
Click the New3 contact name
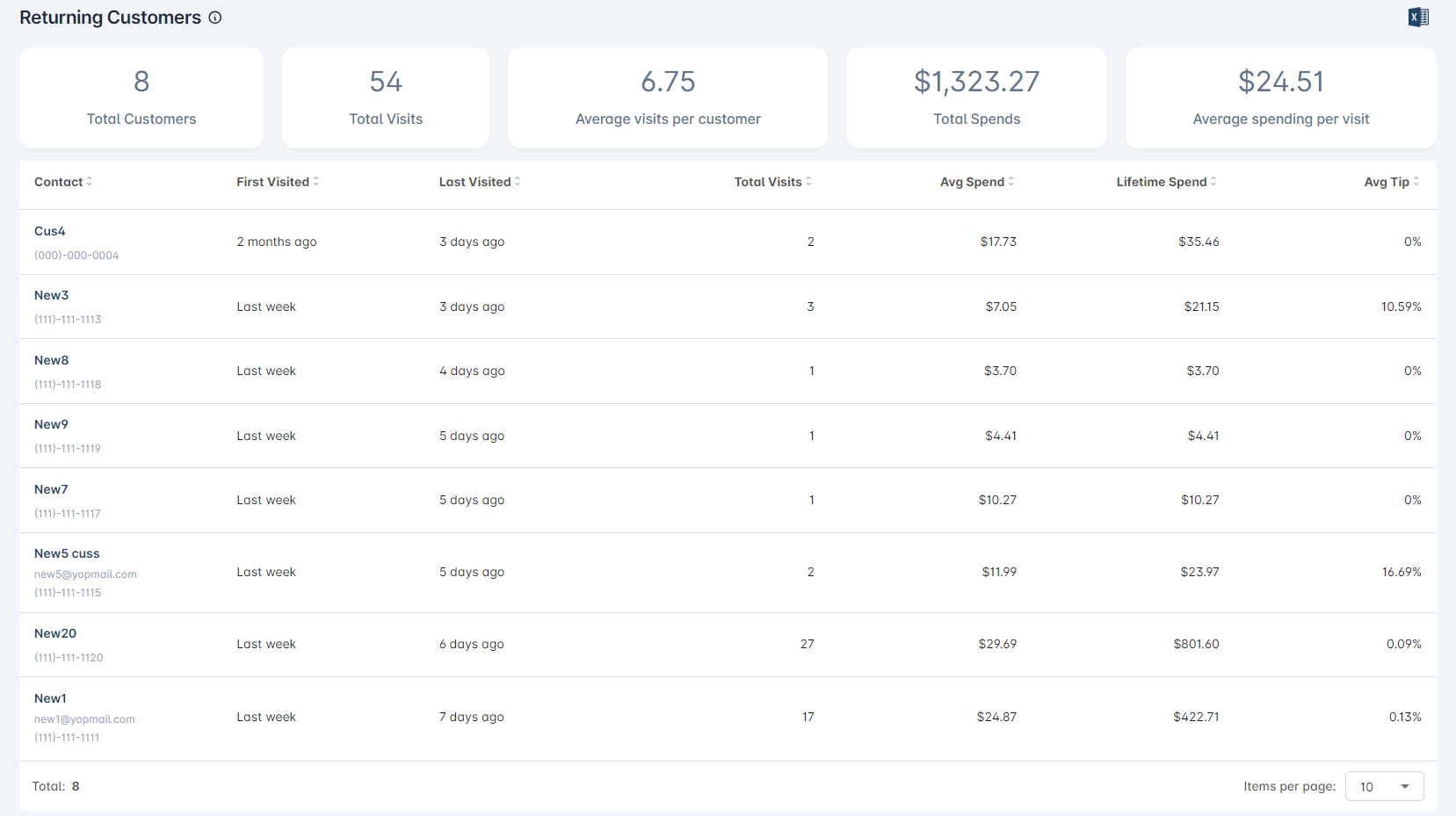[x=51, y=295]
